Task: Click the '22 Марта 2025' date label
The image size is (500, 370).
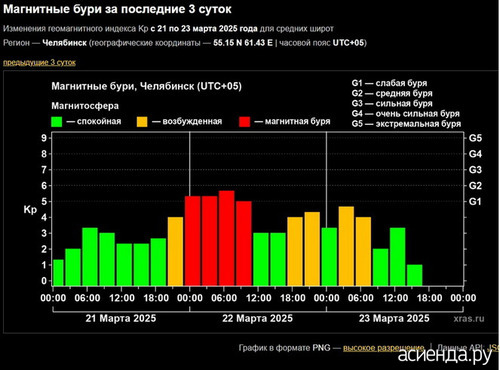Action: 257,318
